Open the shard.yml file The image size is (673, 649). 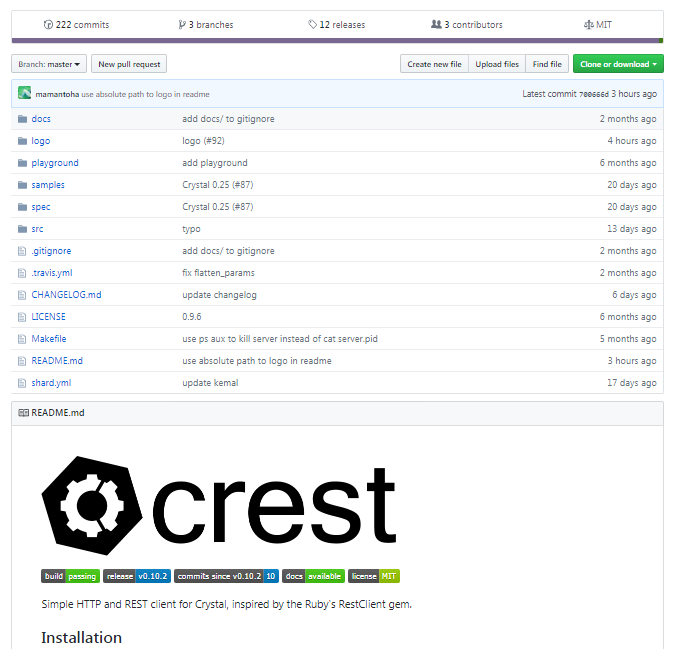(52, 383)
